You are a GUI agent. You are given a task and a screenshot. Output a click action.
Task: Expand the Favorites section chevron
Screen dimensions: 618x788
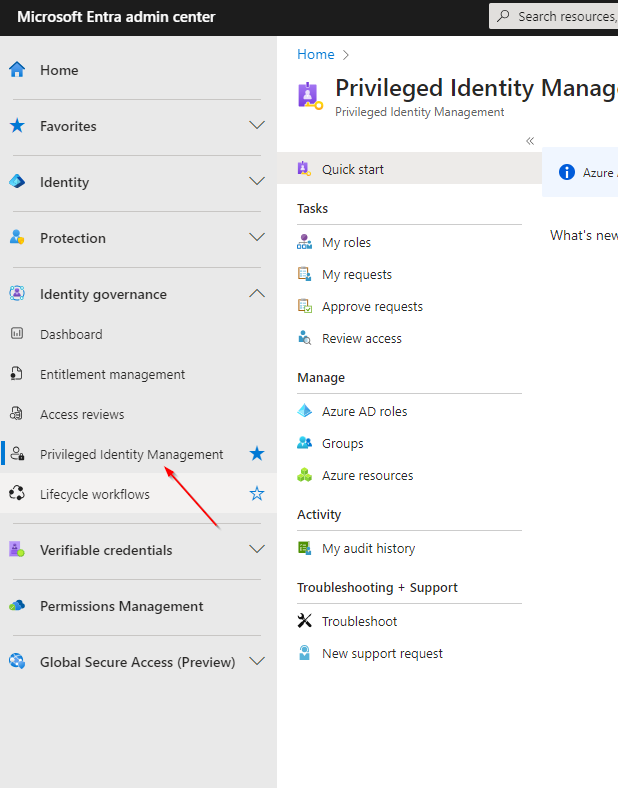pos(257,125)
